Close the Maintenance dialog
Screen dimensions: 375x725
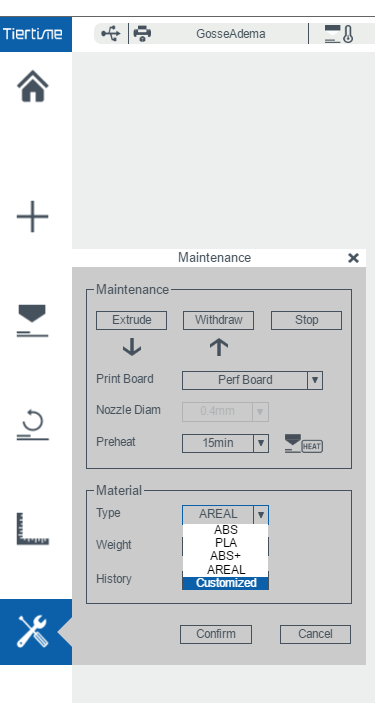point(353,258)
